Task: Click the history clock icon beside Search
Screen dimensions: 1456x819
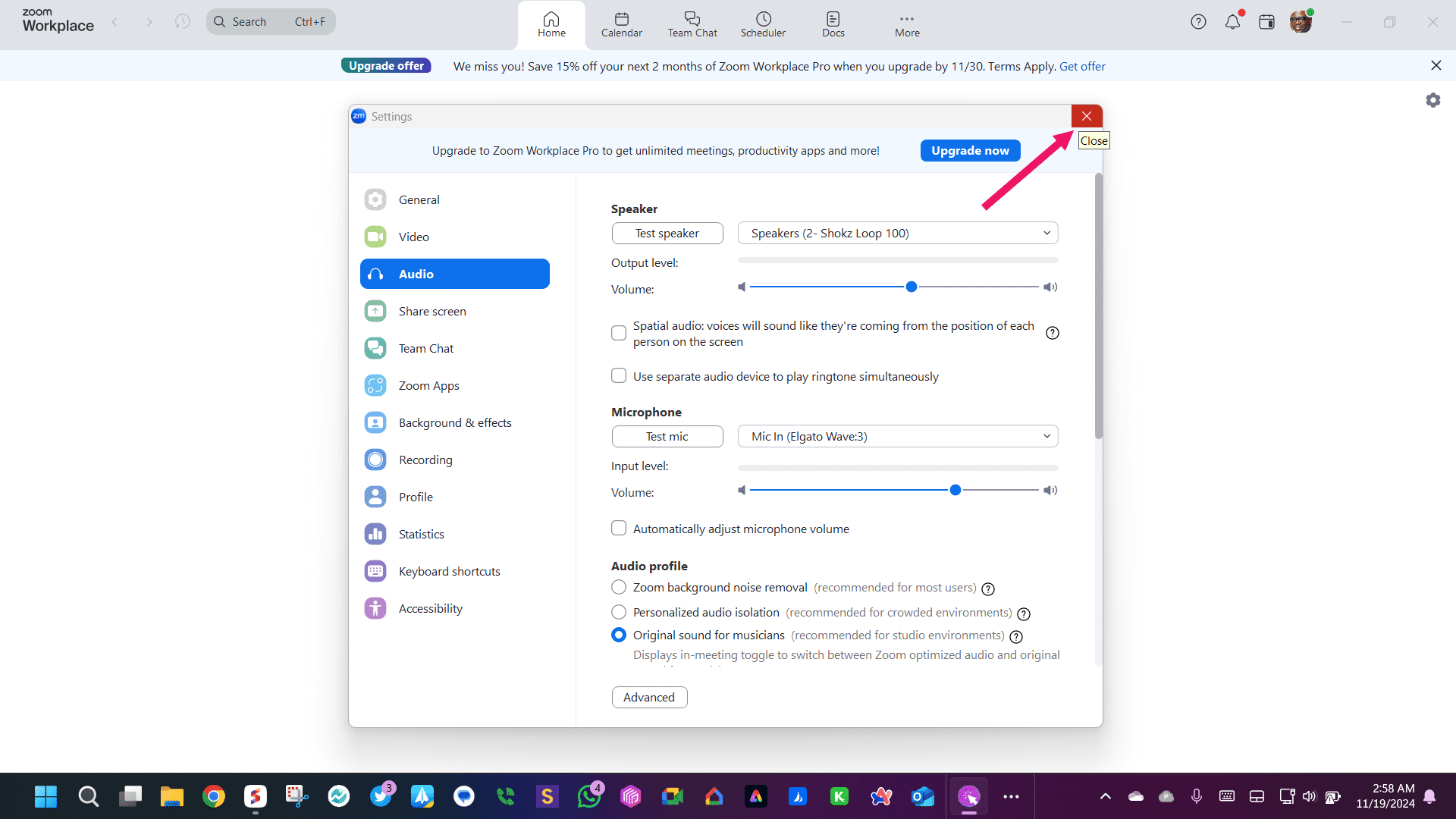Action: 182,21
